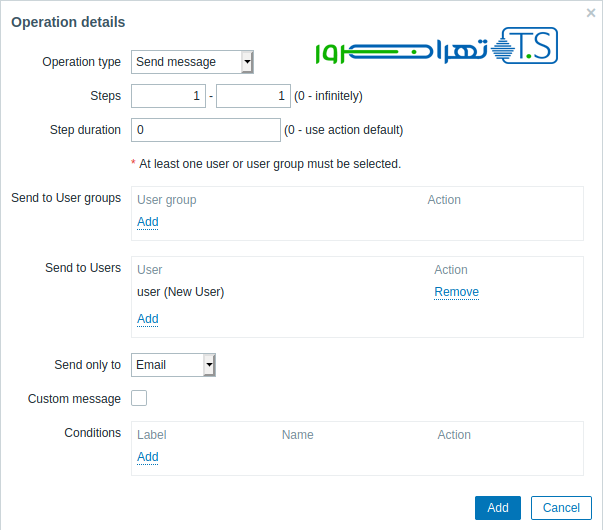Image resolution: width=603 pixels, height=530 pixels.
Task: Close the Operation details dialog
Action: point(591,13)
